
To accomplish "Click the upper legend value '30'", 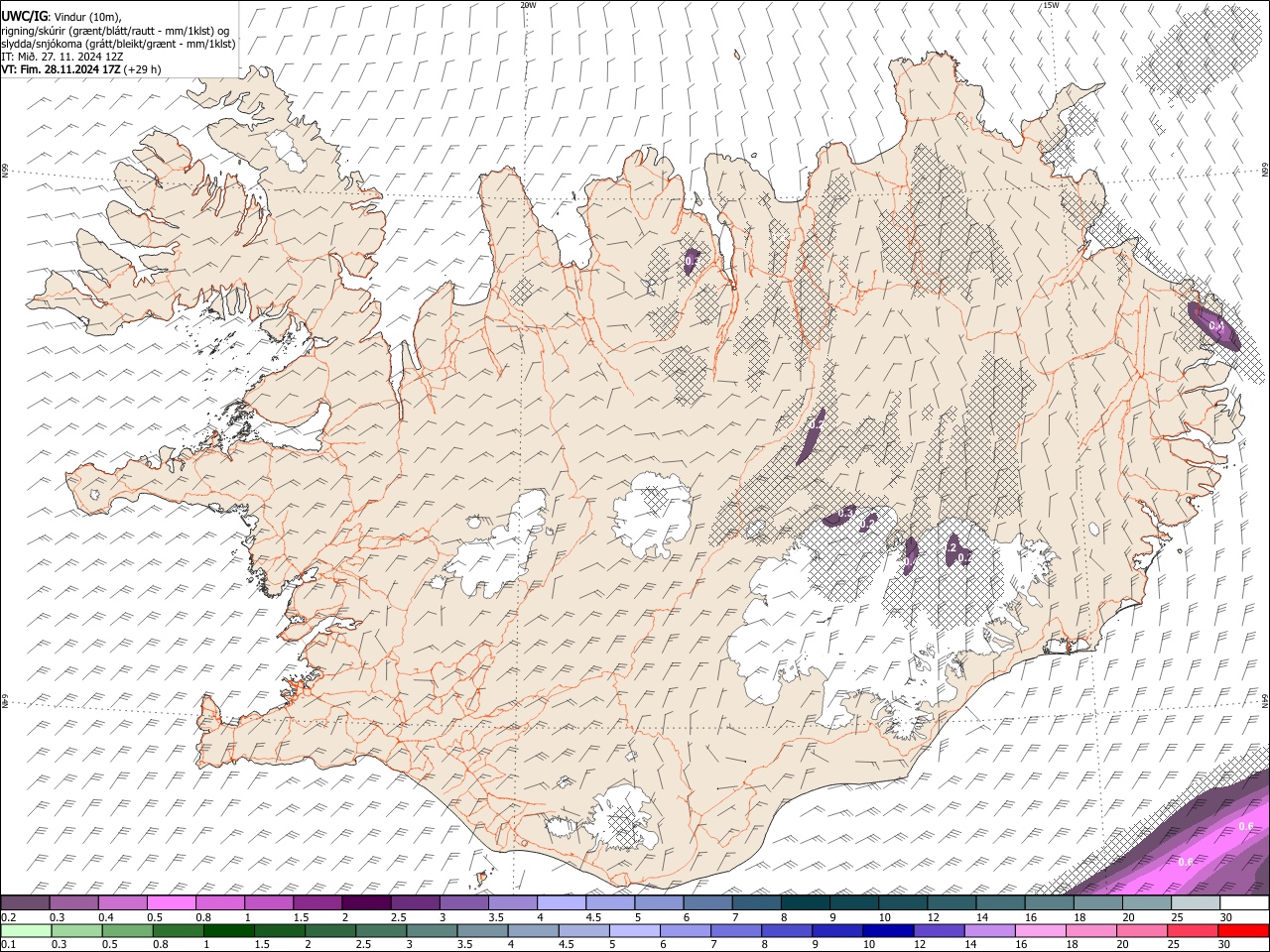I will point(1225,917).
